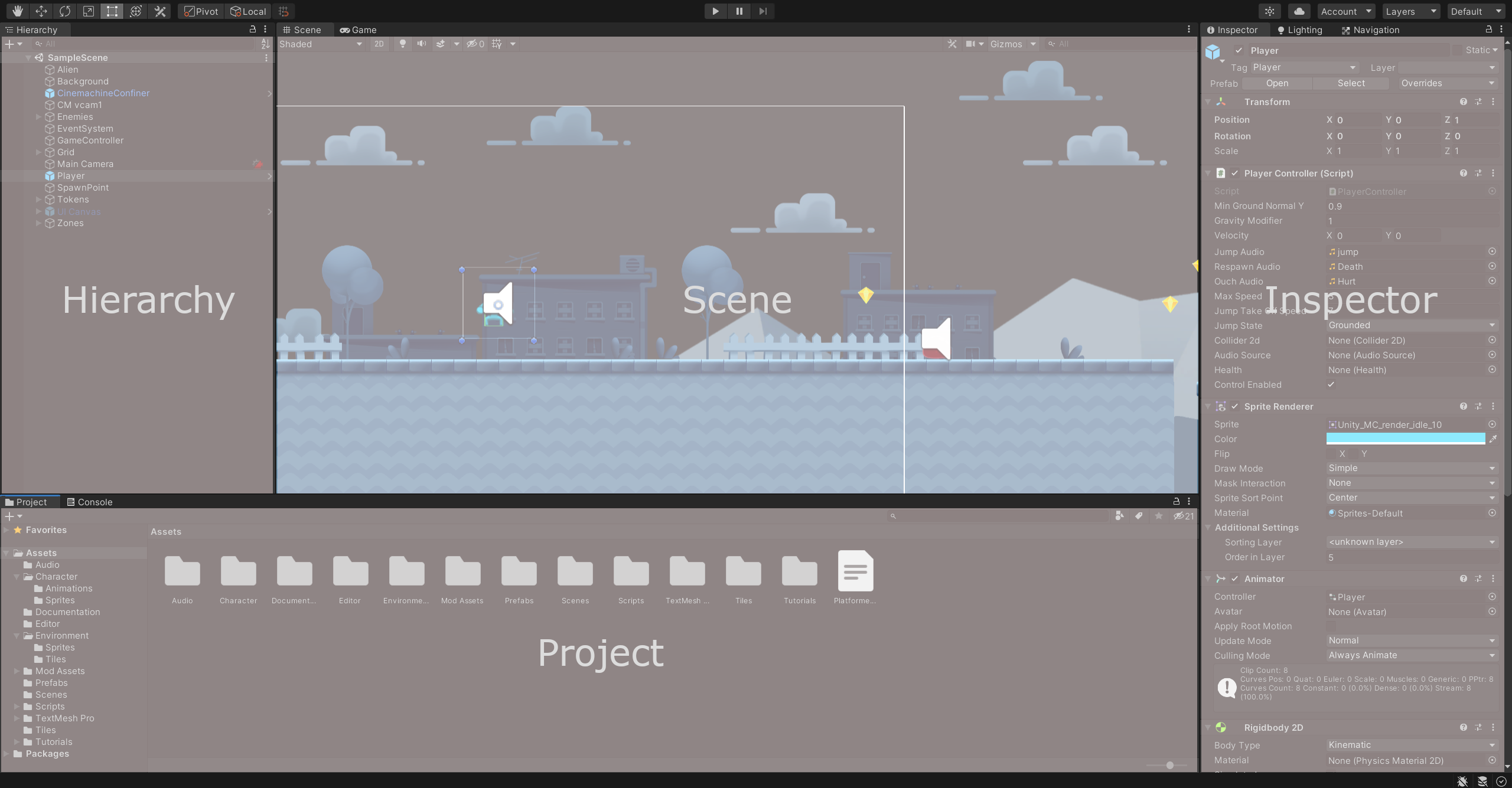Open the Player prefab with the Open button
1512x788 pixels.
[x=1278, y=83]
